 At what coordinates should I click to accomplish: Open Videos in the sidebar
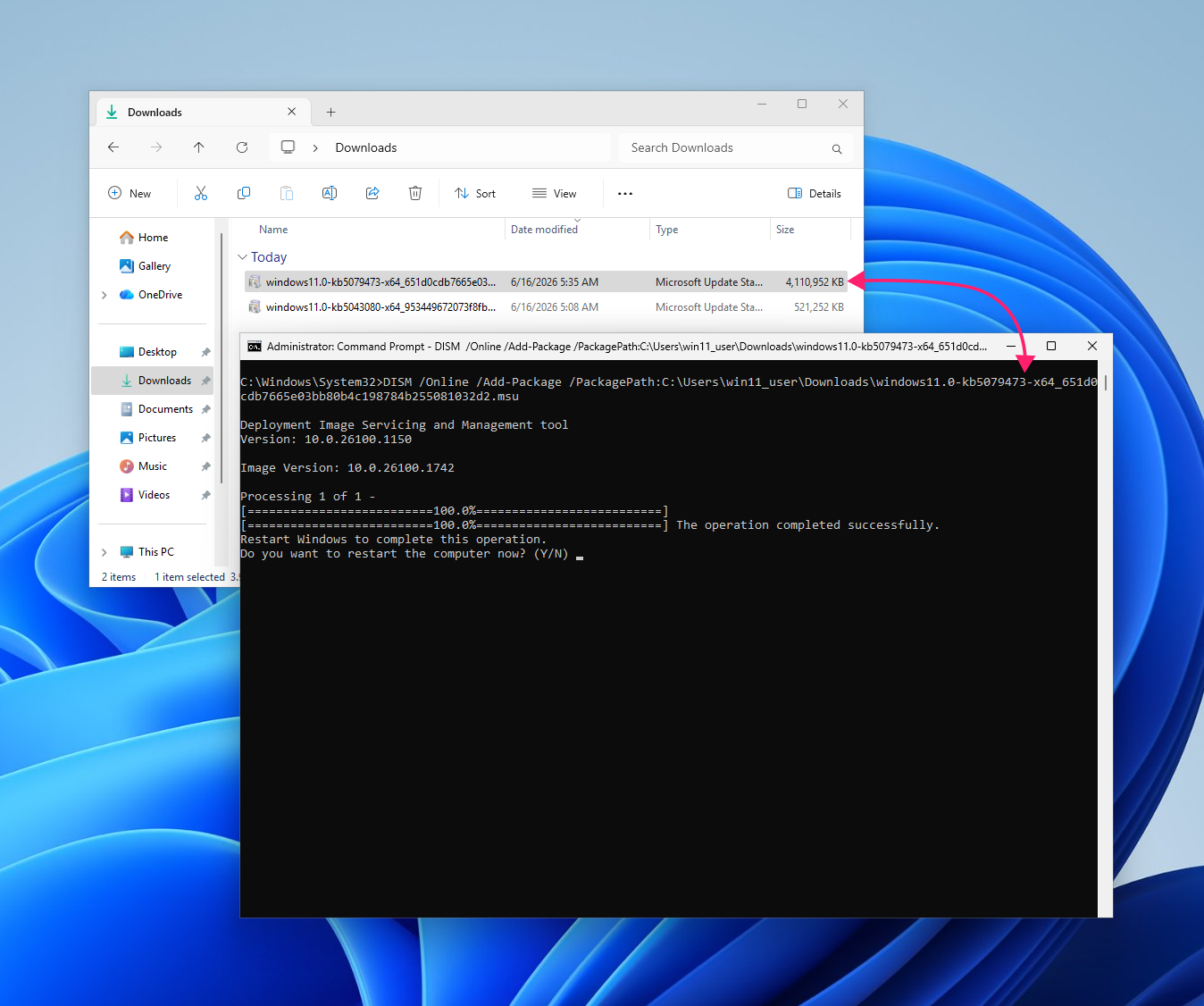click(x=153, y=495)
